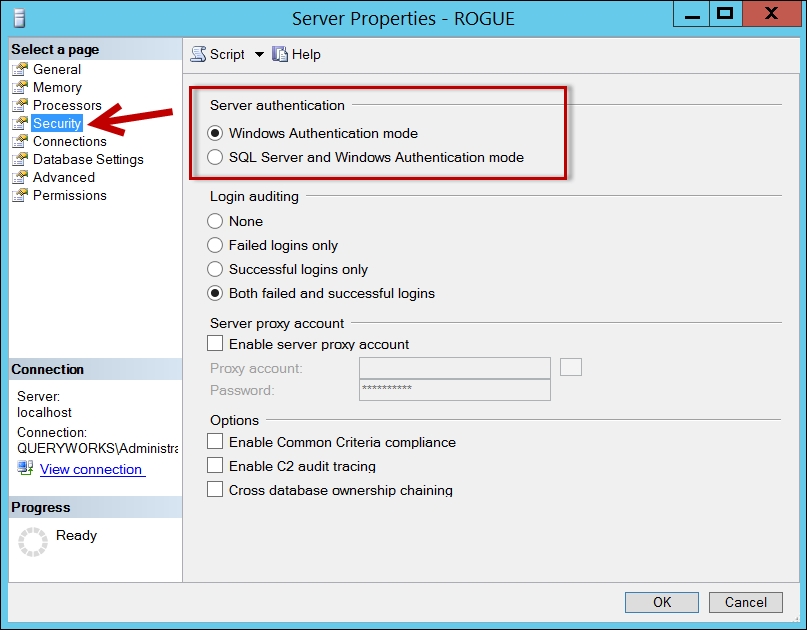Open the Permissions page
This screenshot has width=807, height=630.
(69, 195)
